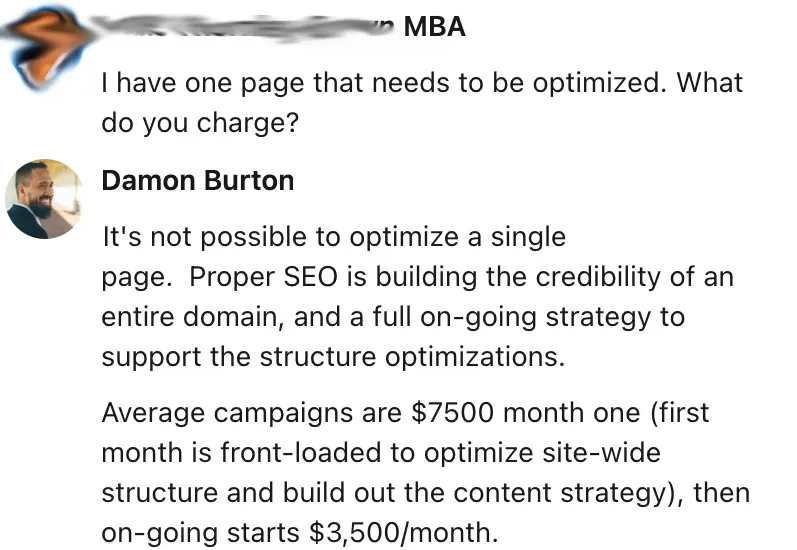
Task: Open the Damon Burton name link
Action: [198, 181]
